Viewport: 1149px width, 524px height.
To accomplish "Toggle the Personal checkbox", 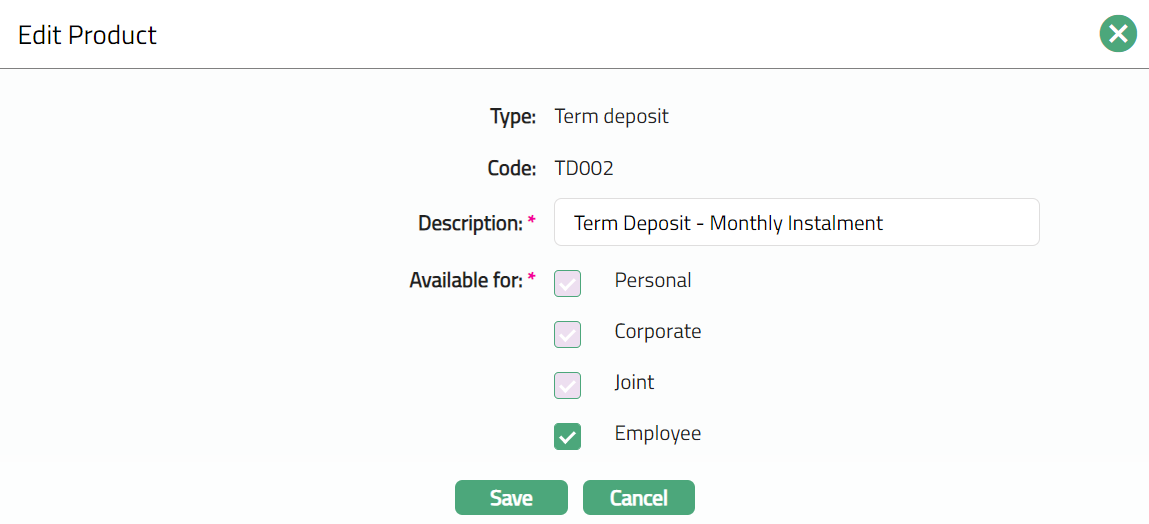I will (567, 283).
